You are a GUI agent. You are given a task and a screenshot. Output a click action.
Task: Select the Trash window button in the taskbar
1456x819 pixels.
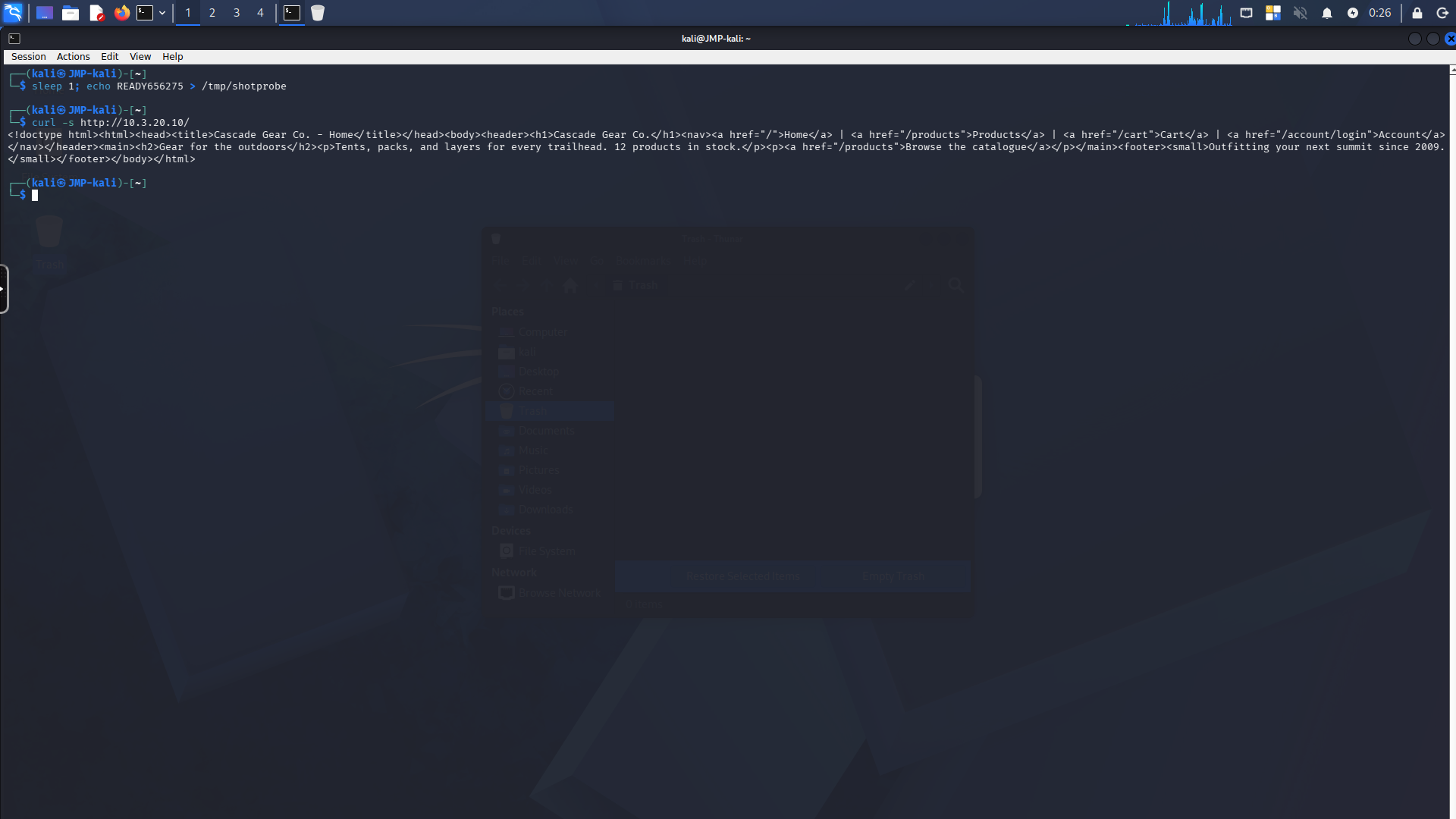pos(318,13)
